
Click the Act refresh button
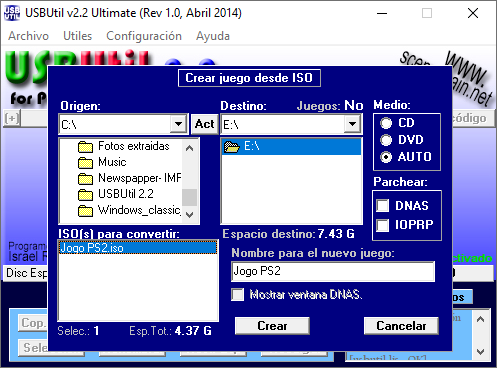(205, 124)
